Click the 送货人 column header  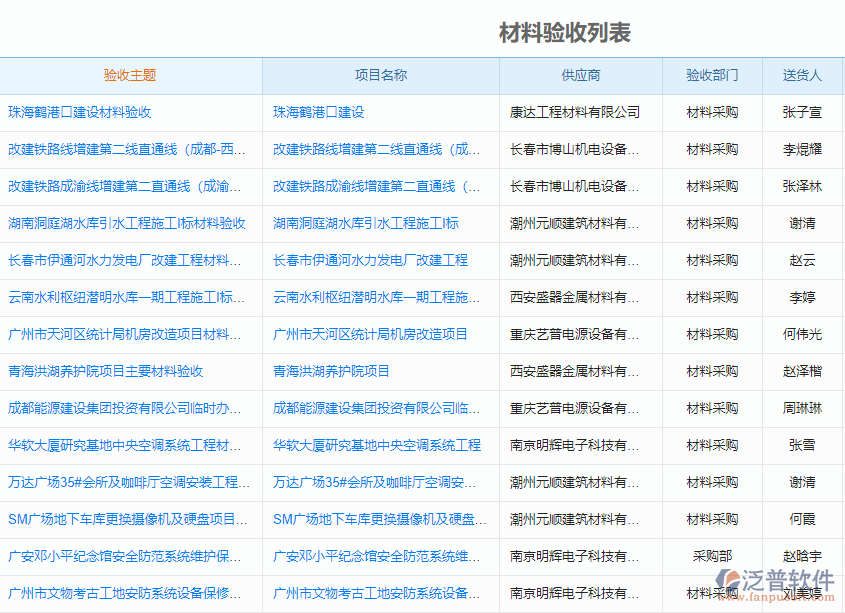point(801,75)
